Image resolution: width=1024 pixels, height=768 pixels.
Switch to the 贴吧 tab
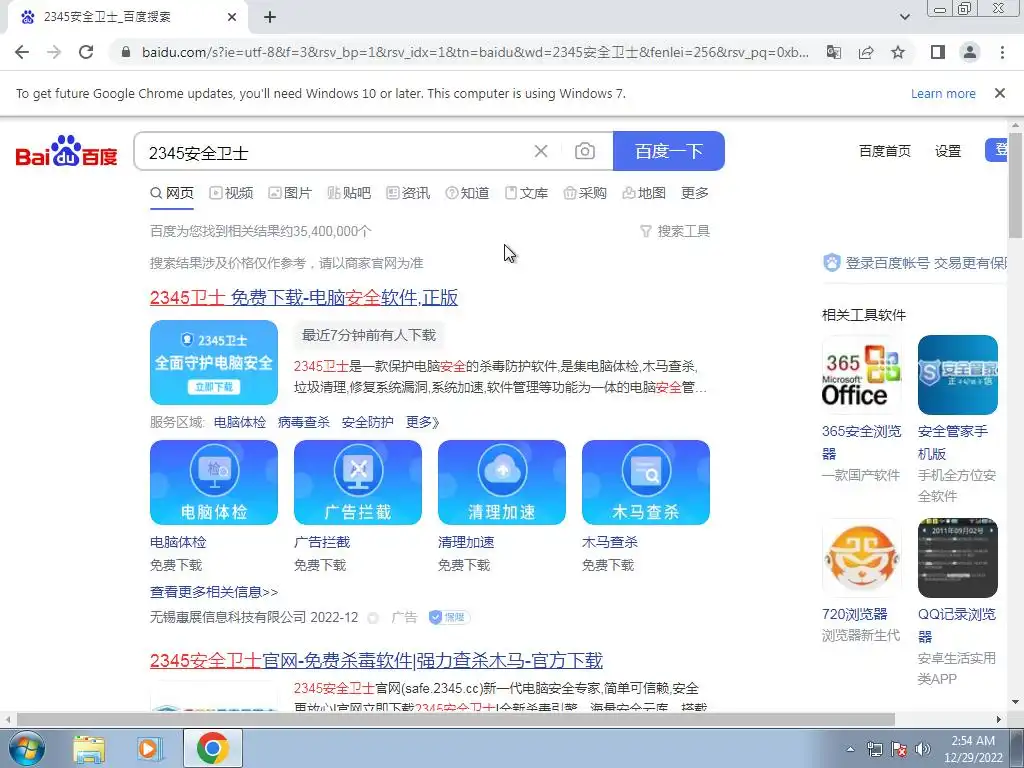pyautogui.click(x=349, y=193)
